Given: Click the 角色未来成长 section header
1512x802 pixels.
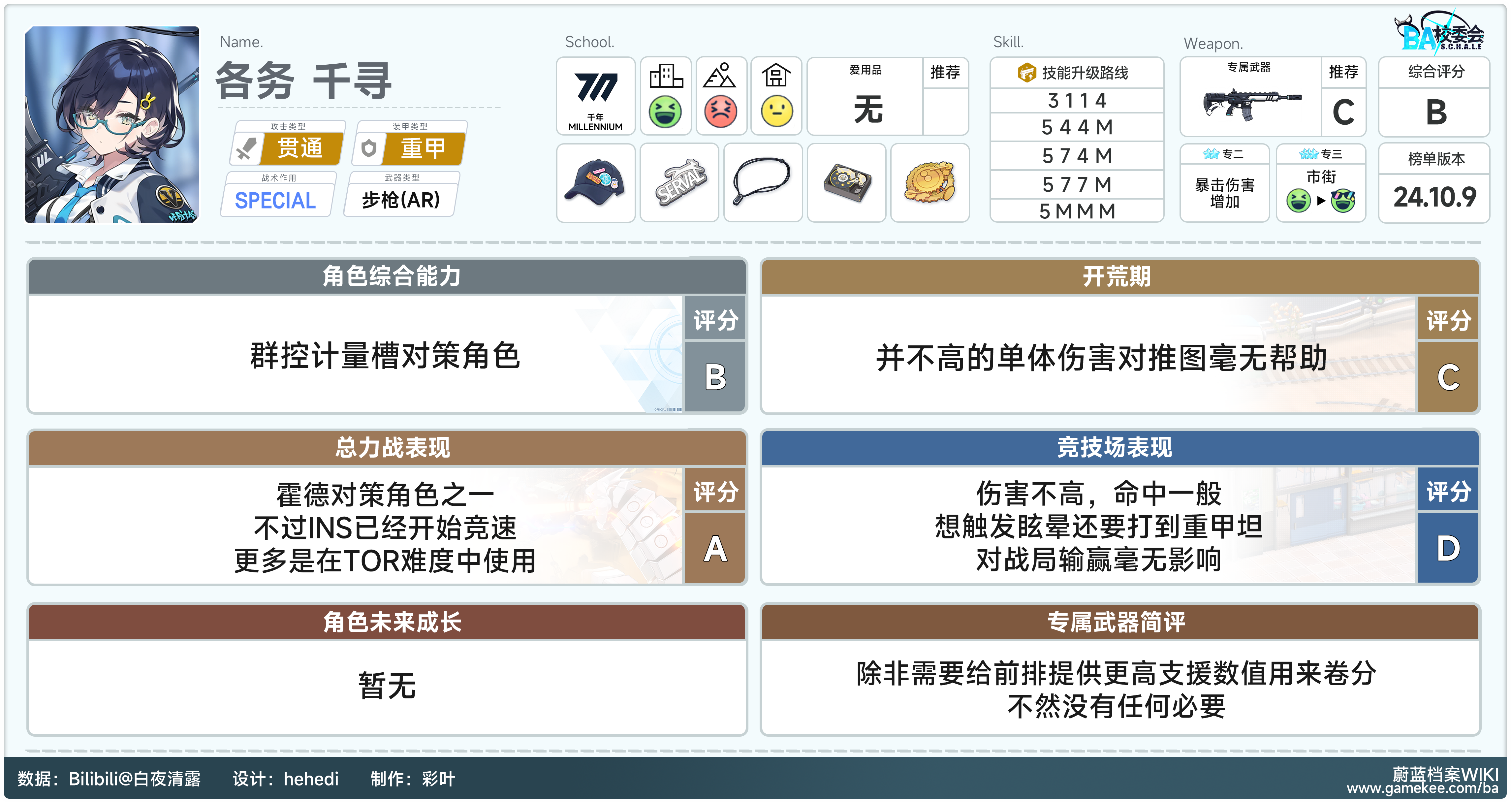Looking at the screenshot, I should pos(387,622).
